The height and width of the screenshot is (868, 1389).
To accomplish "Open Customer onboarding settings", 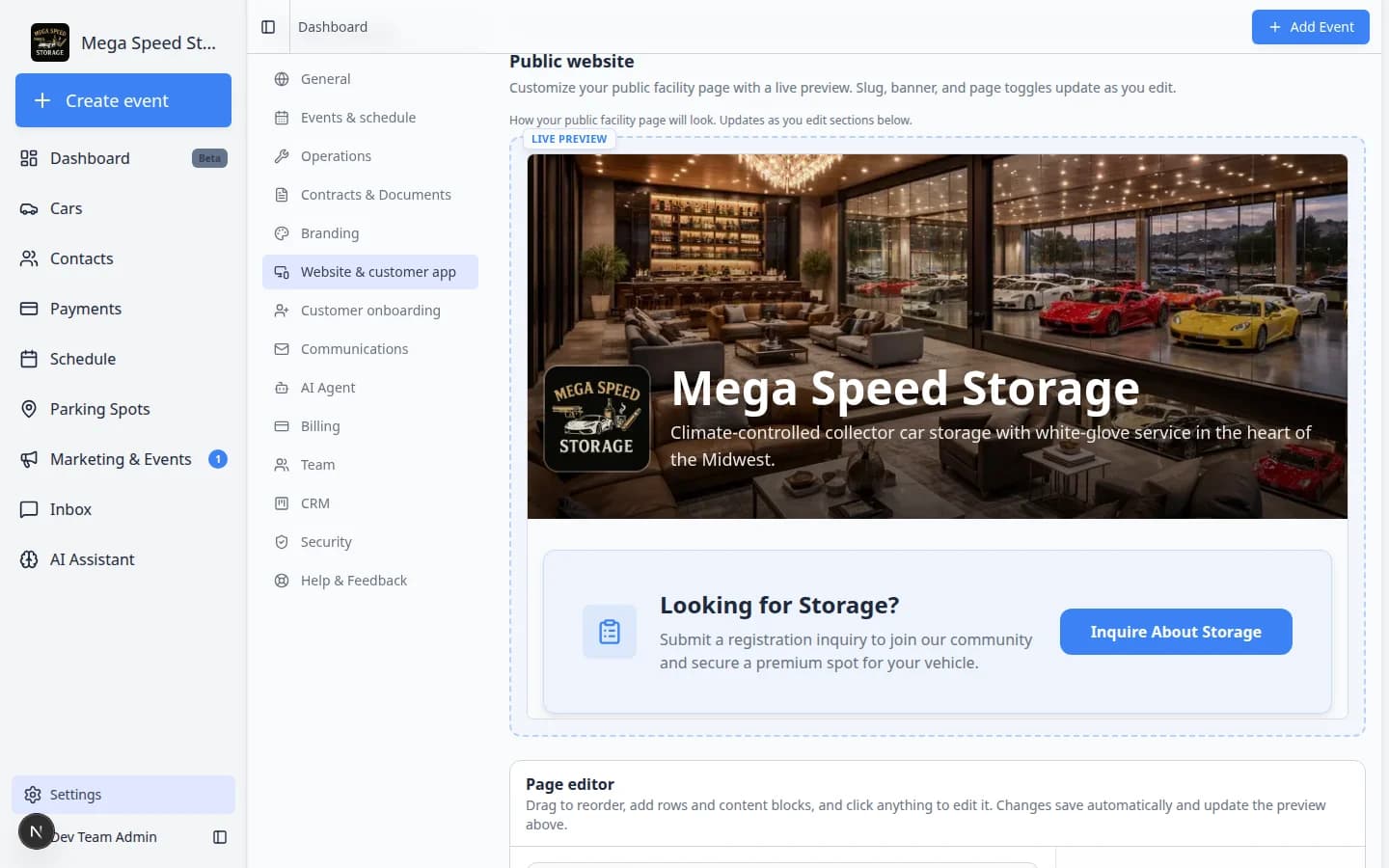I will pyautogui.click(x=370, y=311).
